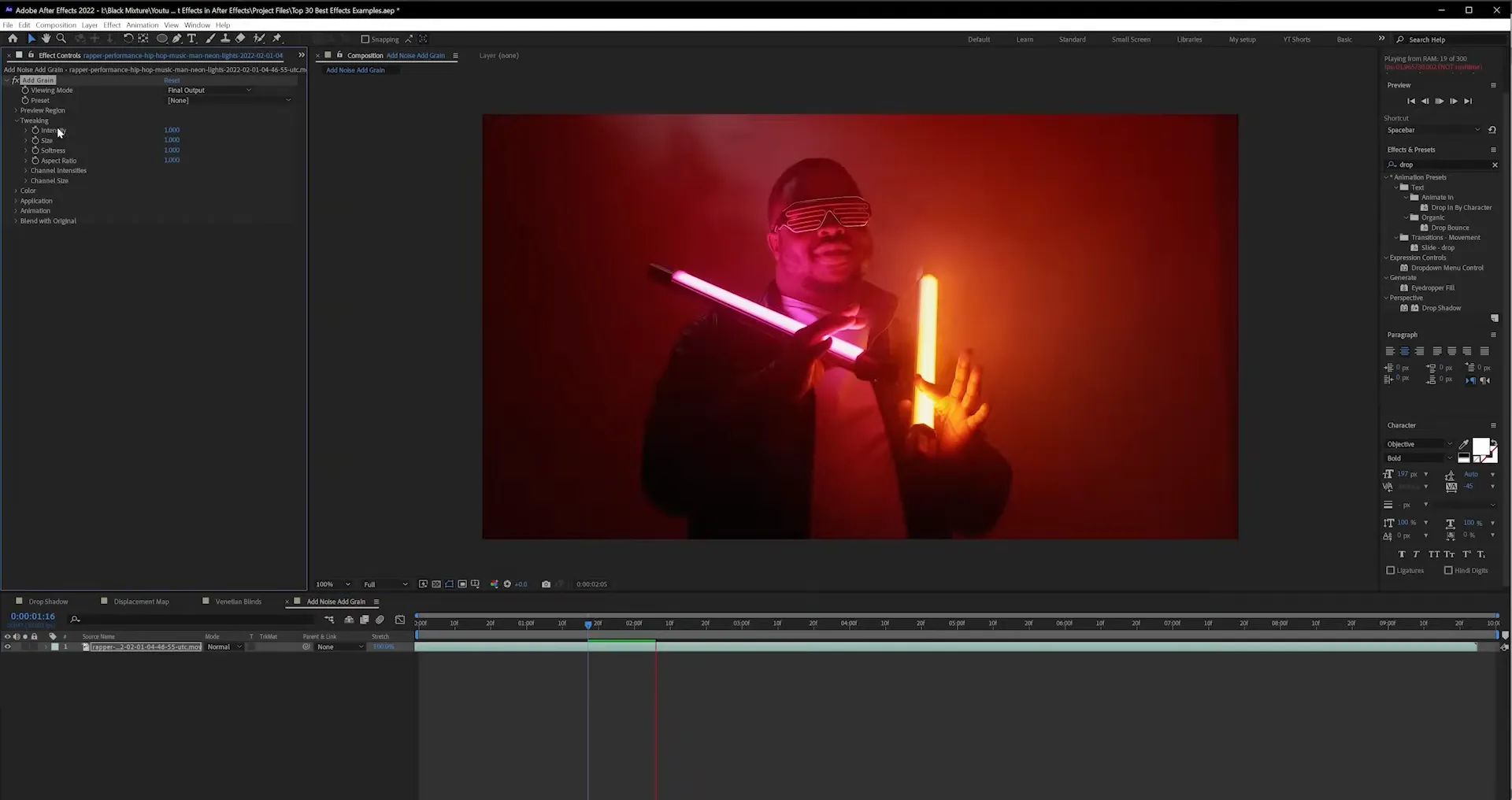This screenshot has height=800, width=1512.
Task: Toggle Aspect Ratio stopwatch keyframing
Action: pos(35,161)
